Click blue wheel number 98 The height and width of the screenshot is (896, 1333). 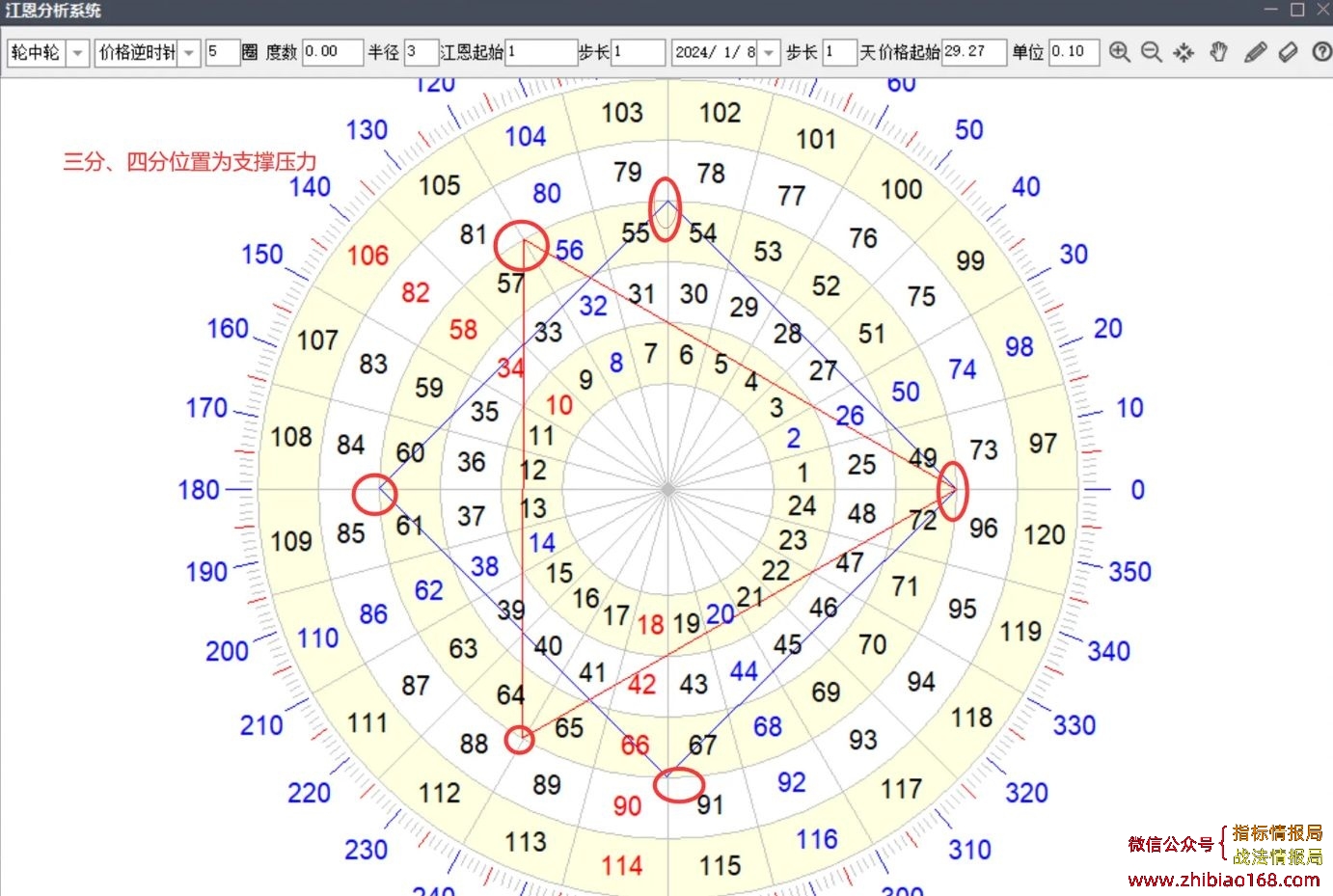point(1019,347)
